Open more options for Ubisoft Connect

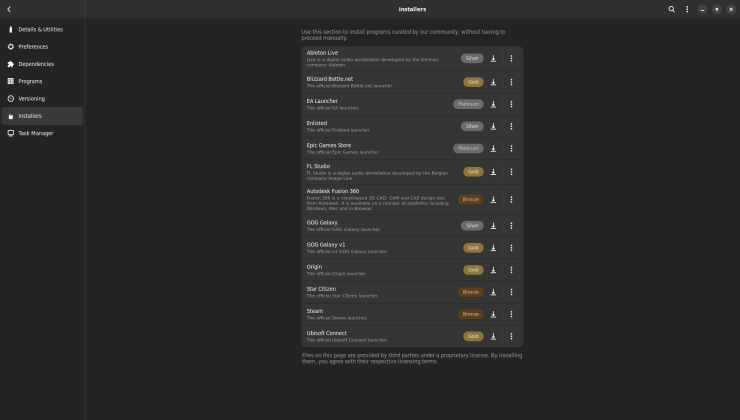click(511, 336)
